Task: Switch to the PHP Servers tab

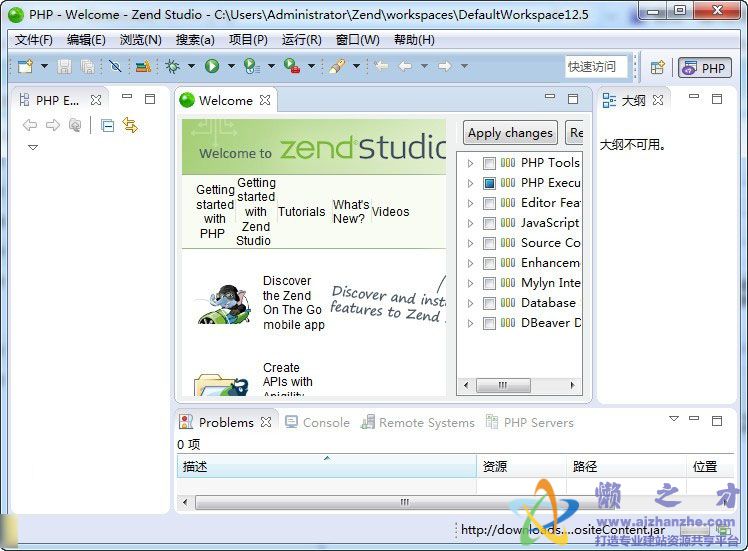Action: pyautogui.click(x=530, y=422)
